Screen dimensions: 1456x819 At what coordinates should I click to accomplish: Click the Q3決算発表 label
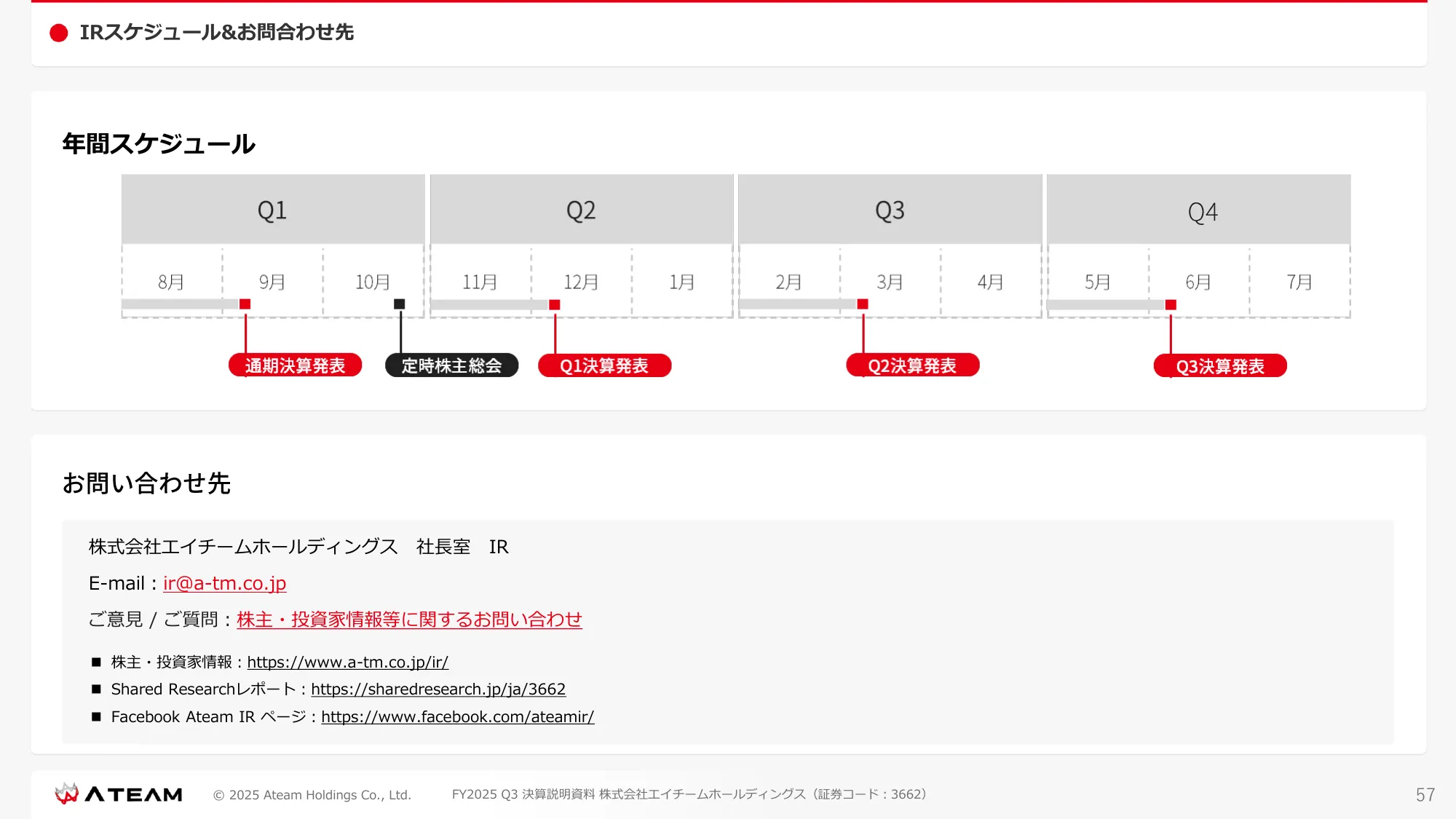click(1220, 366)
